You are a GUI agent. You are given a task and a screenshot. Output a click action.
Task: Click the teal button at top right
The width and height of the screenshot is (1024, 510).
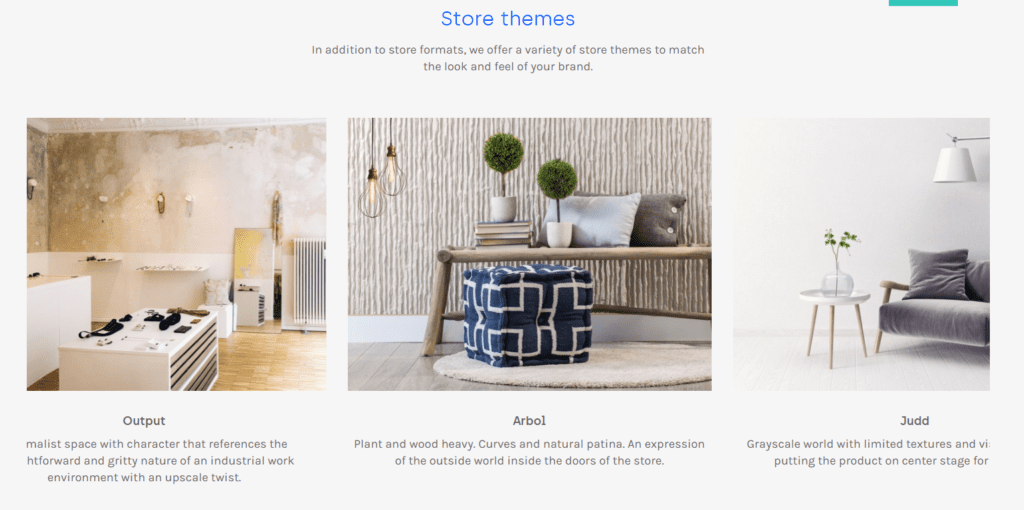pyautogui.click(x=923, y=3)
